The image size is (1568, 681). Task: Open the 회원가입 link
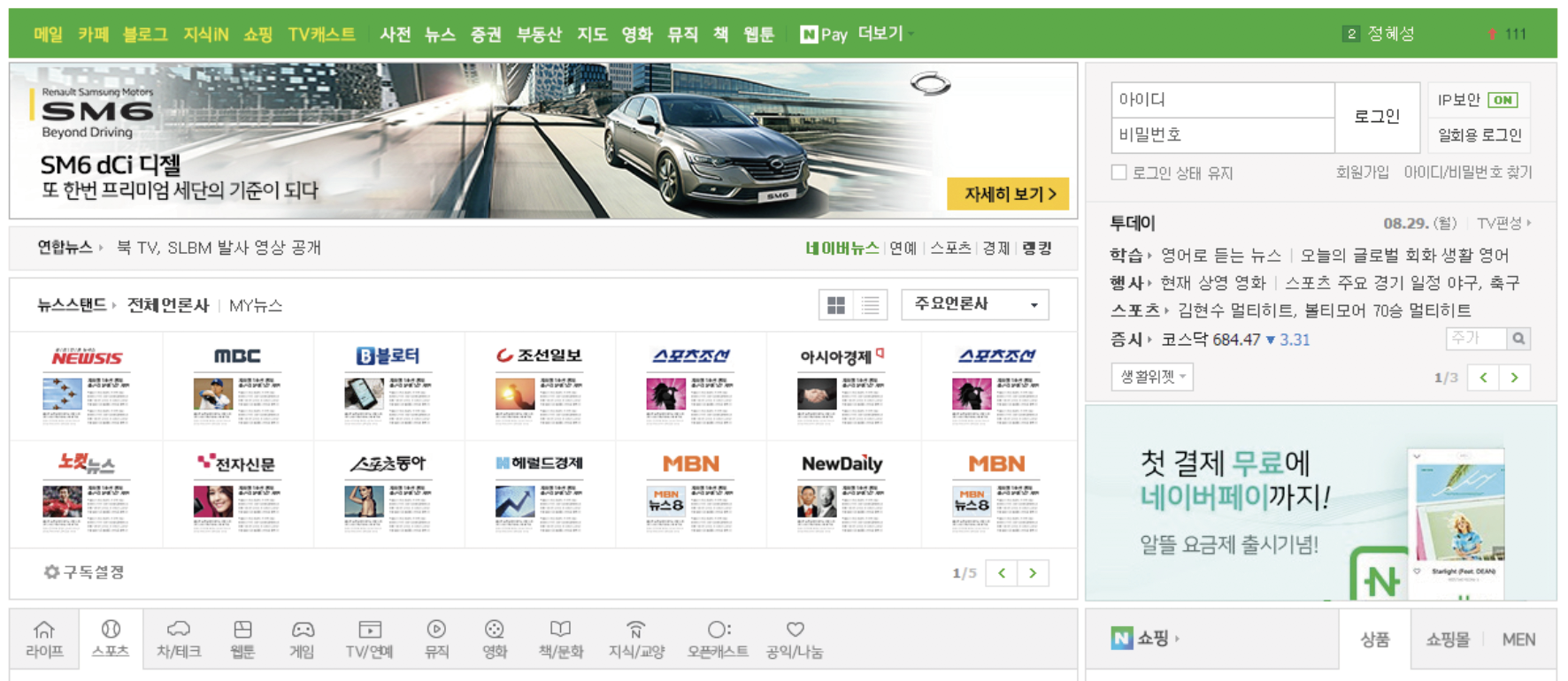[1362, 172]
